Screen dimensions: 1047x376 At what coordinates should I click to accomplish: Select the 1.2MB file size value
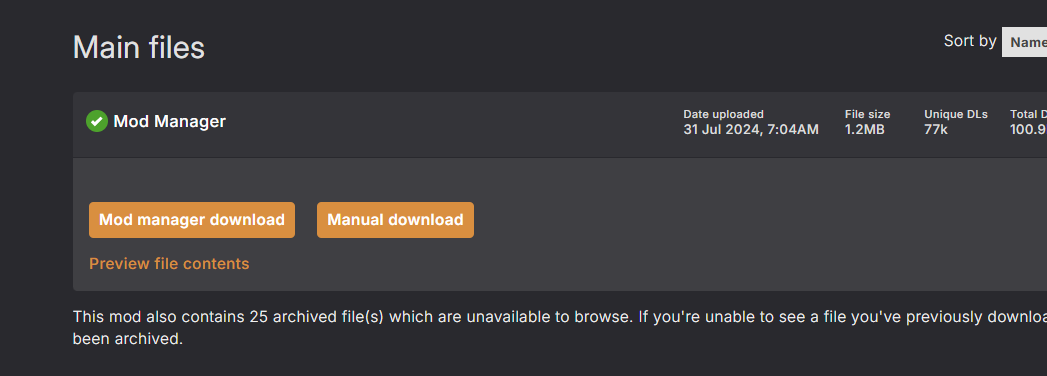pos(865,130)
